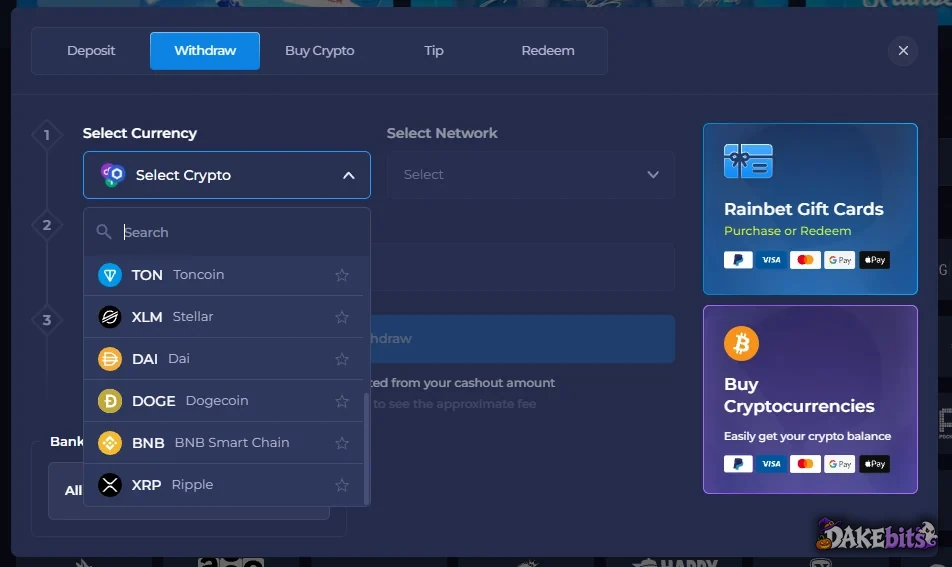Image resolution: width=952 pixels, height=567 pixels.
Task: Click the blue Withdraw submit button
Action: coord(522,339)
